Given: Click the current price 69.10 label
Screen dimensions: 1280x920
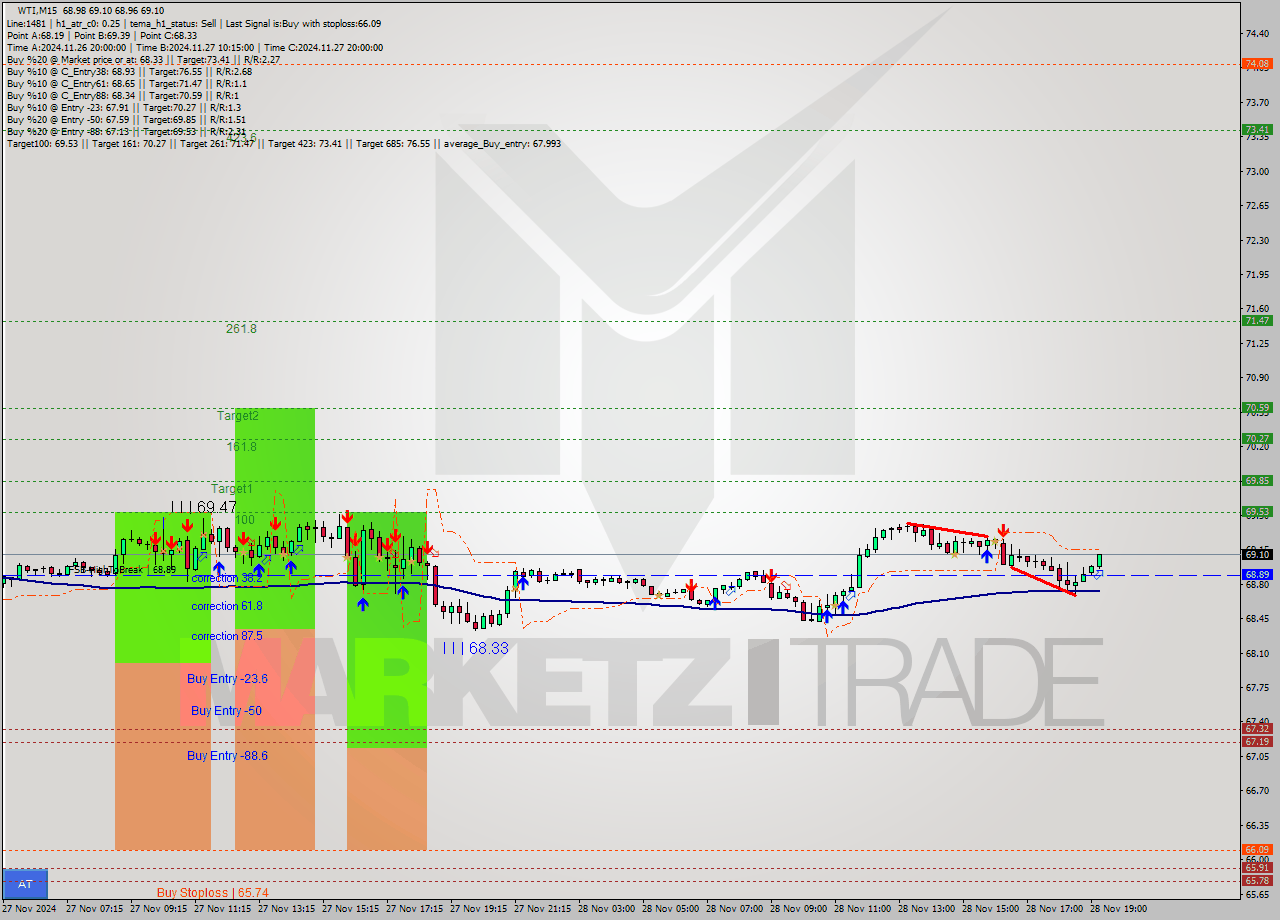Looking at the screenshot, I should coord(1257,554).
